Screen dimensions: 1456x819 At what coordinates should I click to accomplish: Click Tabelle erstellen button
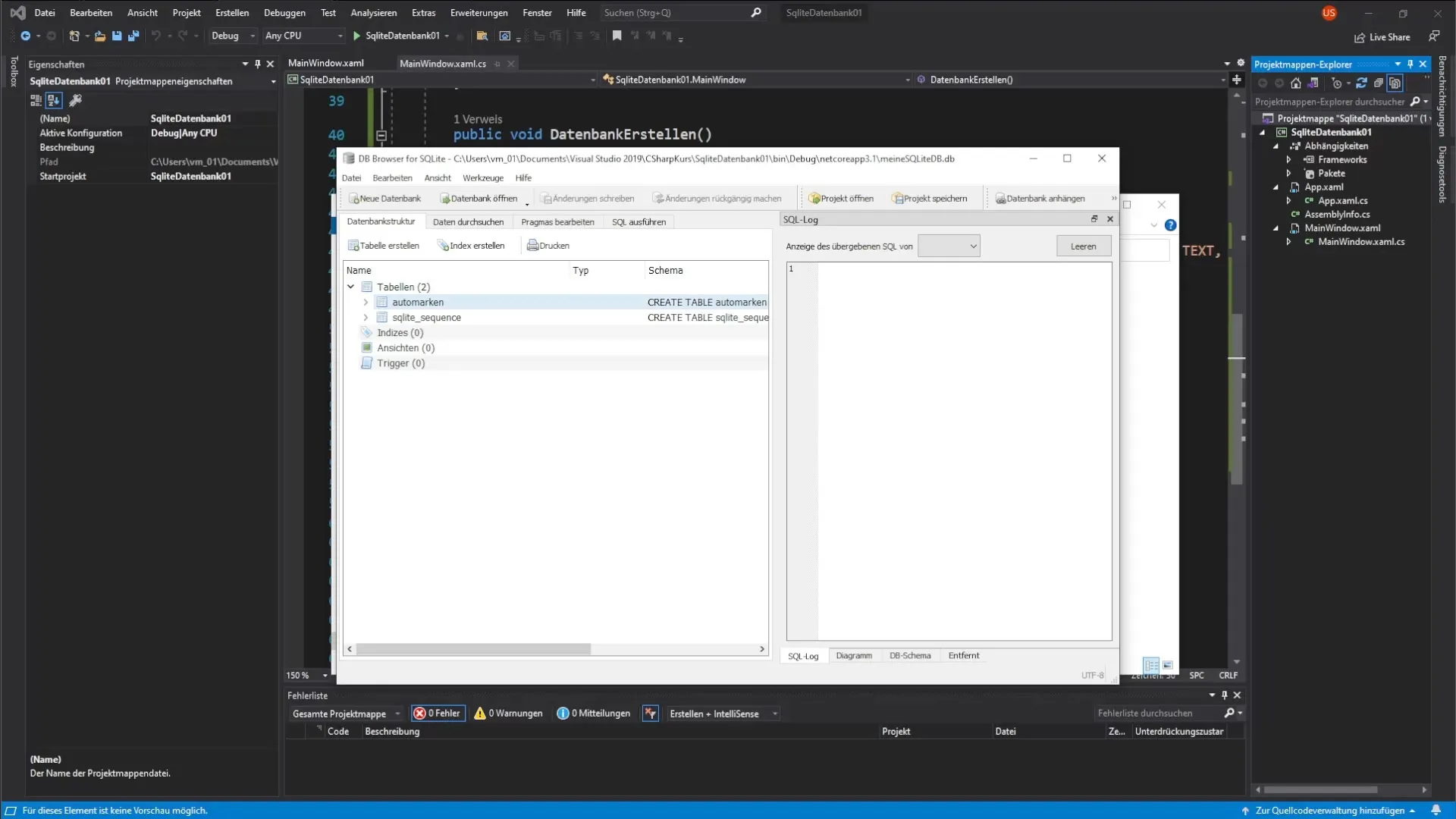(384, 246)
